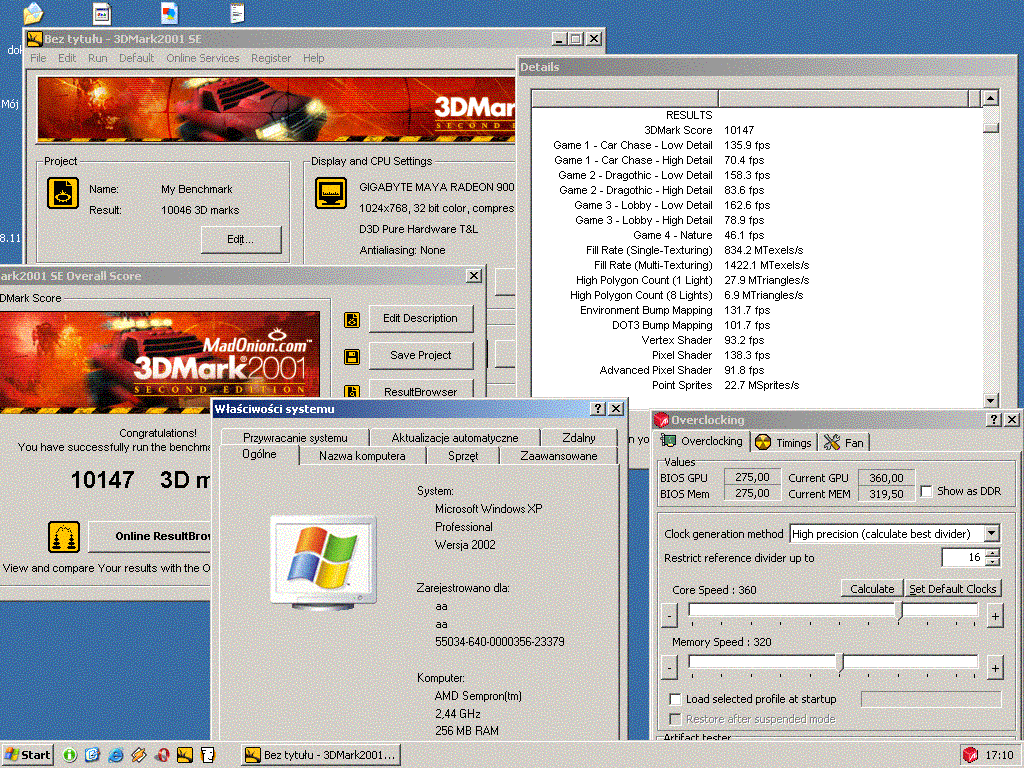Image resolution: width=1024 pixels, height=768 pixels.
Task: Select the 3DMark Score row in Details
Action: [x=756, y=130]
